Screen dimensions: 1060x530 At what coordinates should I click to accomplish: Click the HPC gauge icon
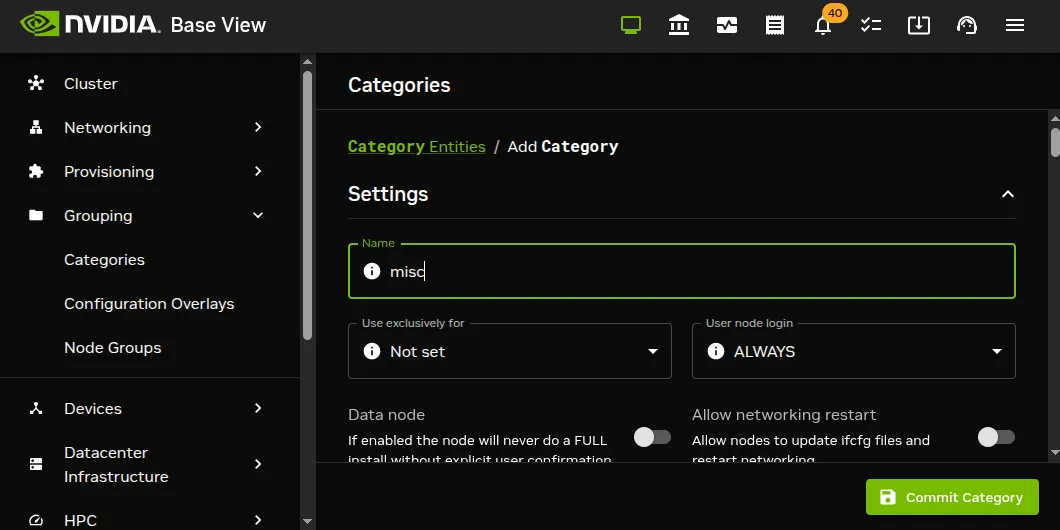pyautogui.click(x=36, y=521)
